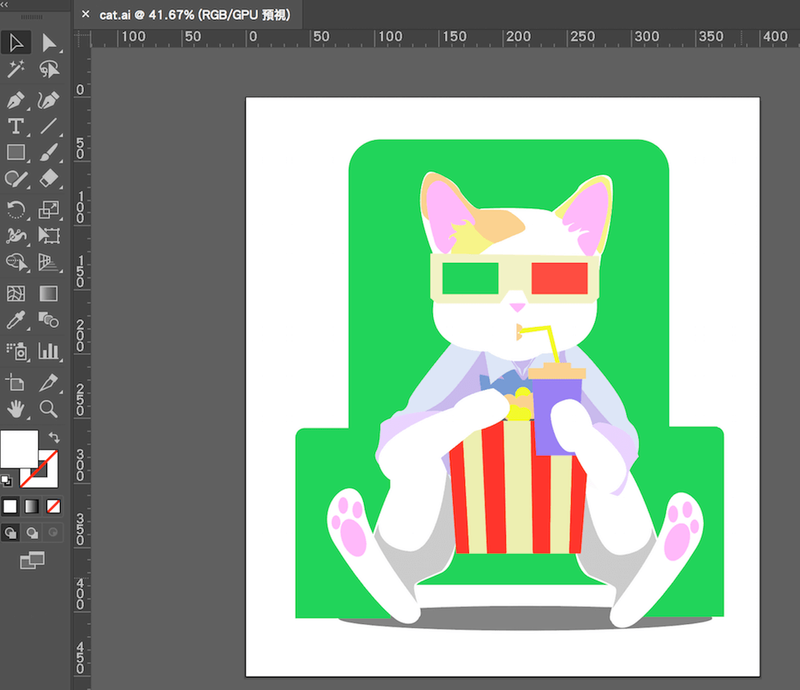Swap fill and stroke colors

point(54,438)
